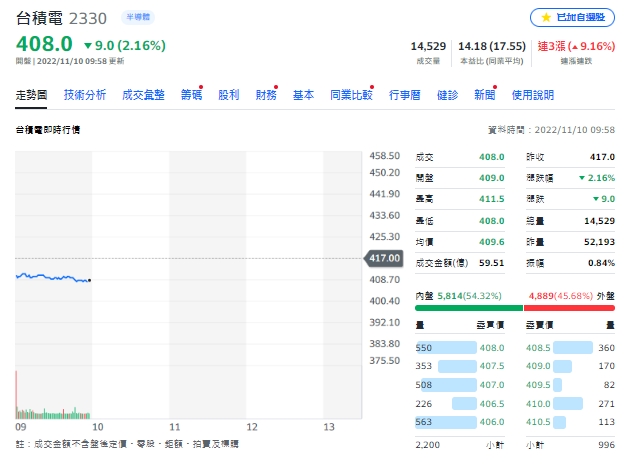The height and width of the screenshot is (467, 631).
Task: Click the bid price 406.0
Action: (492, 422)
